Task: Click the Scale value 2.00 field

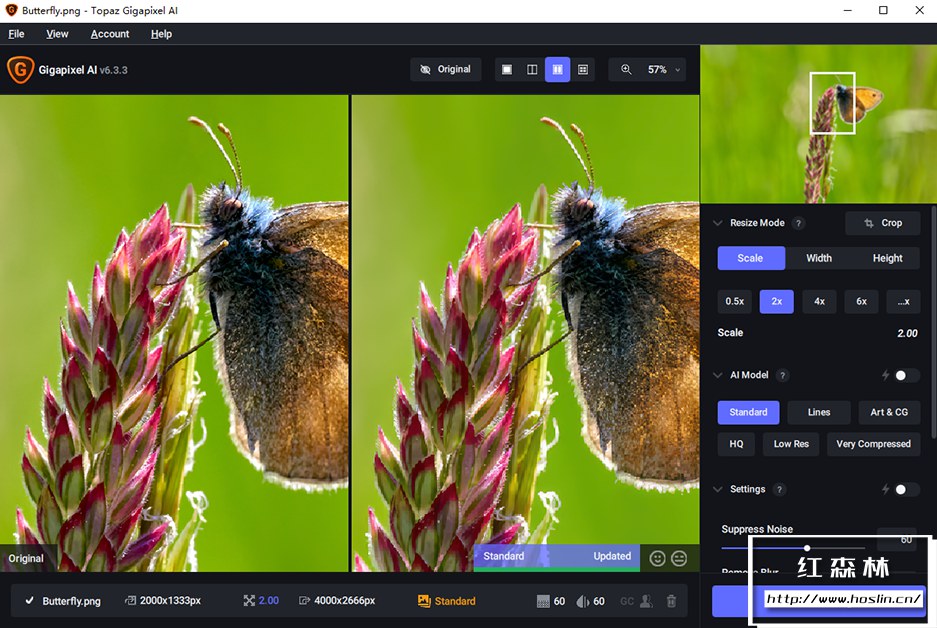Action: click(907, 333)
